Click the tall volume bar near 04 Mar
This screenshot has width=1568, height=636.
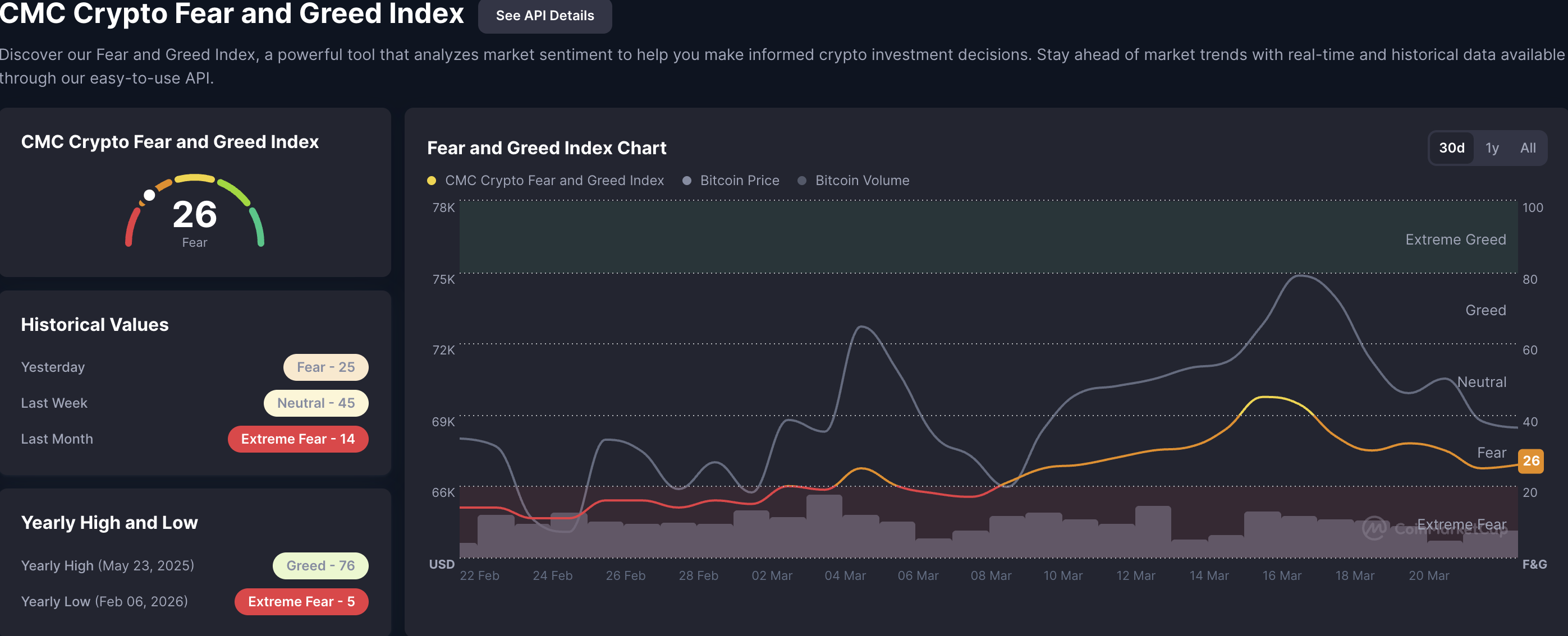pyautogui.click(x=824, y=526)
